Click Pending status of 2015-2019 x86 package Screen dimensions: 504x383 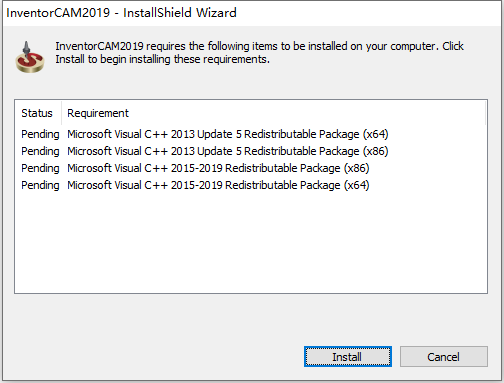40,168
